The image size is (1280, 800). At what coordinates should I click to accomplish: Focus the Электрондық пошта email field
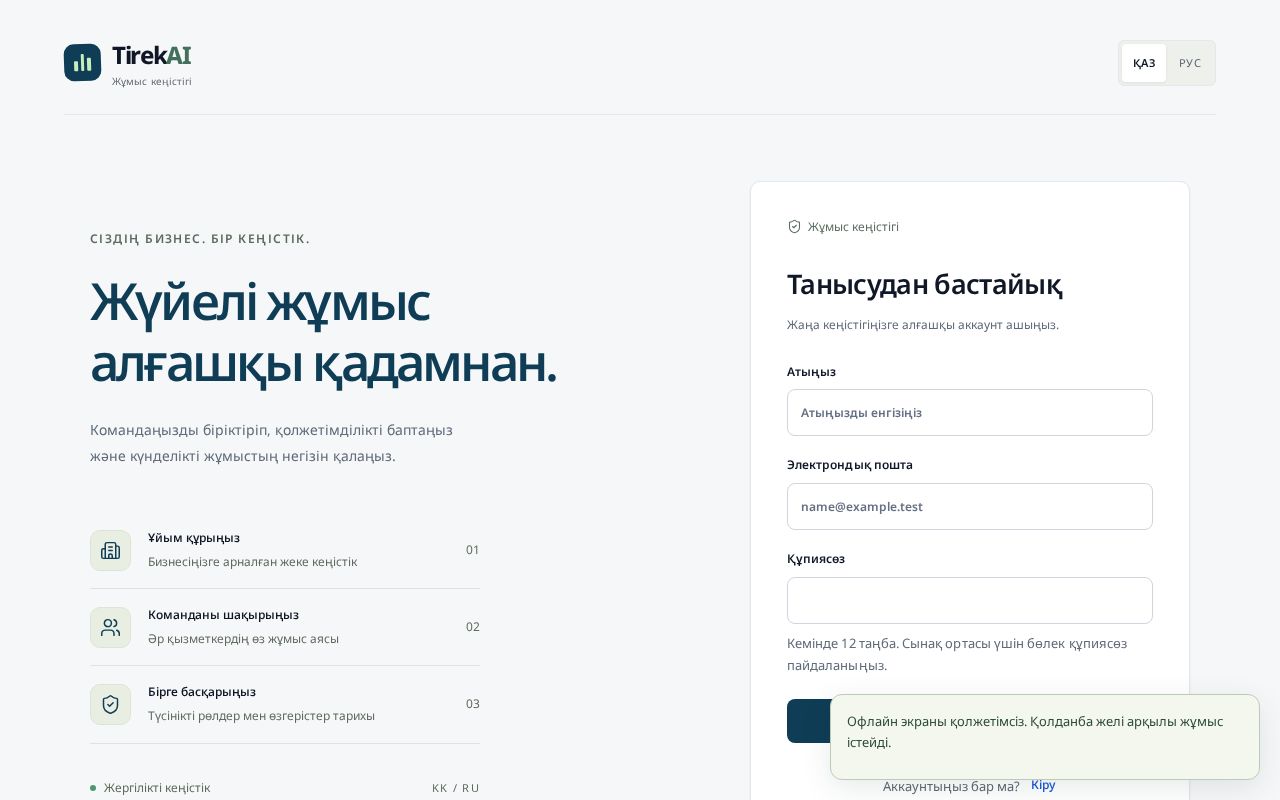click(970, 506)
